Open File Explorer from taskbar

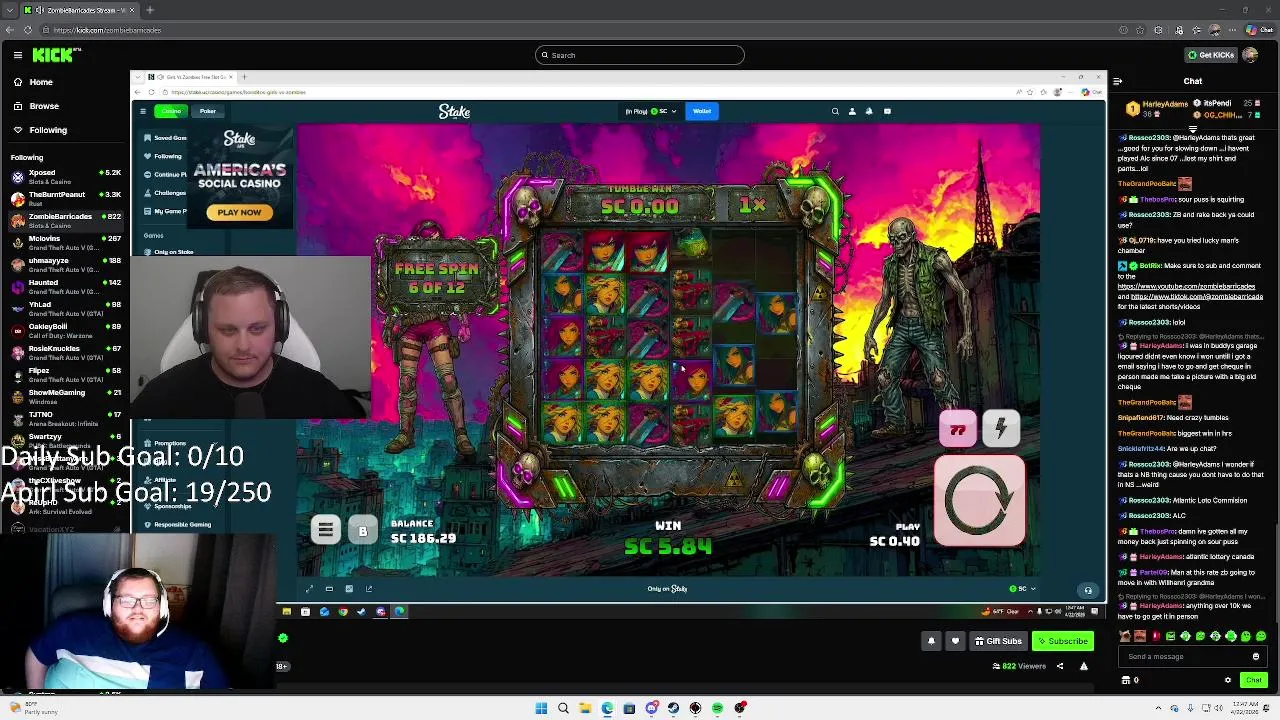coord(585,708)
